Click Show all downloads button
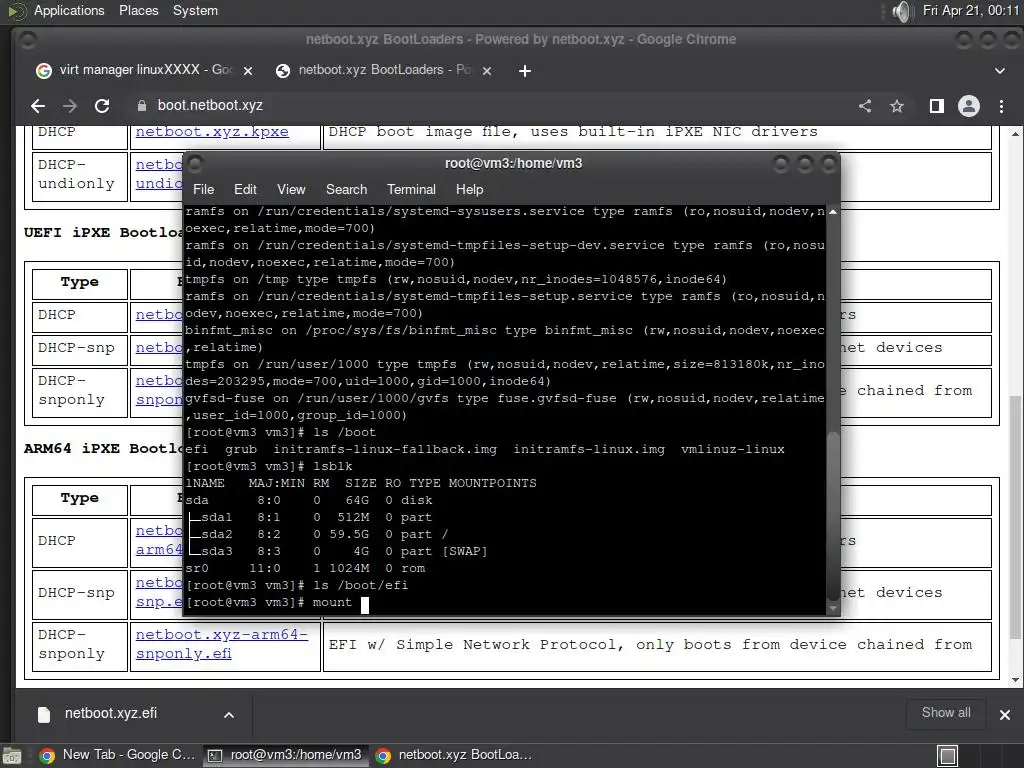The width and height of the screenshot is (1024, 768). [x=946, y=713]
